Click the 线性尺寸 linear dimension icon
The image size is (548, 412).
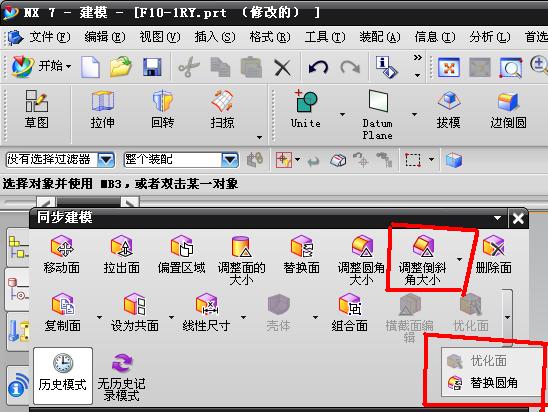click(207, 304)
